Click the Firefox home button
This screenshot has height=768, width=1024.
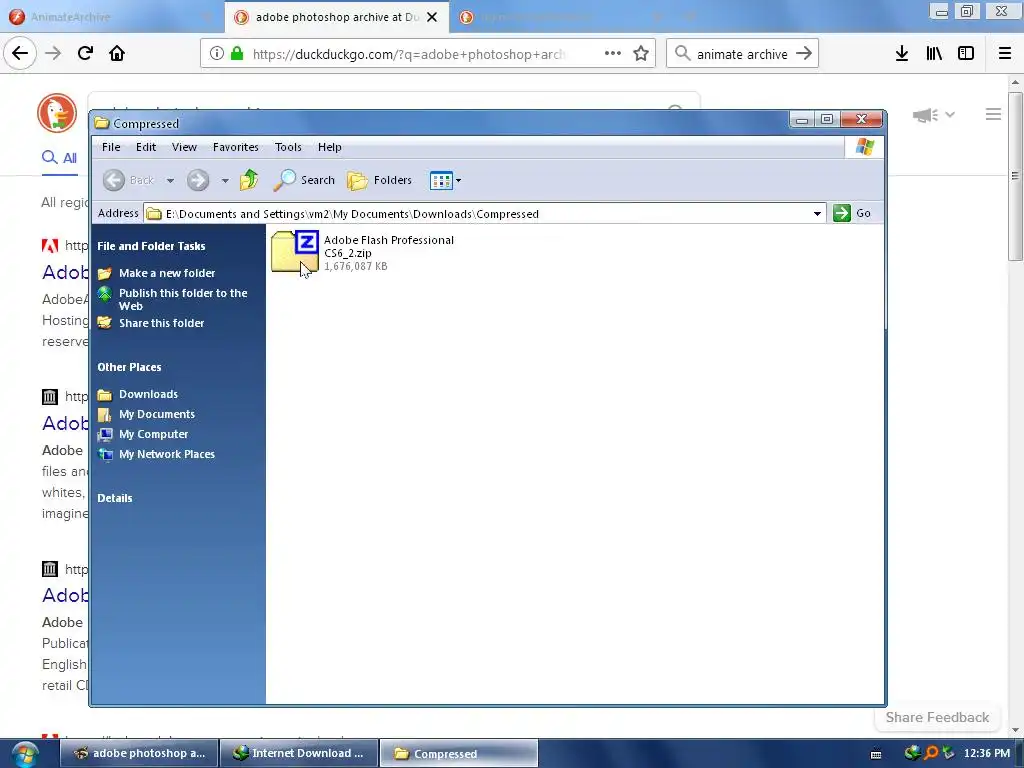tap(117, 53)
